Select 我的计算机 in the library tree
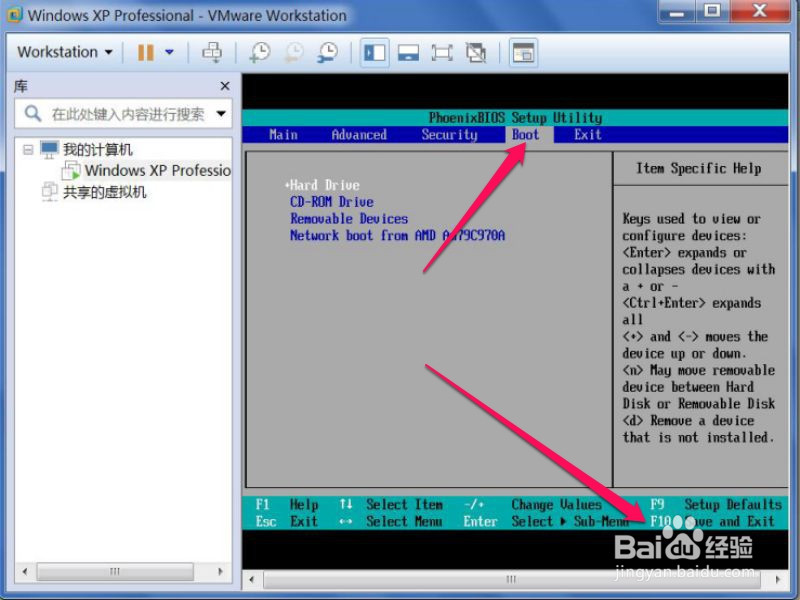This screenshot has width=800, height=600. click(x=97, y=149)
